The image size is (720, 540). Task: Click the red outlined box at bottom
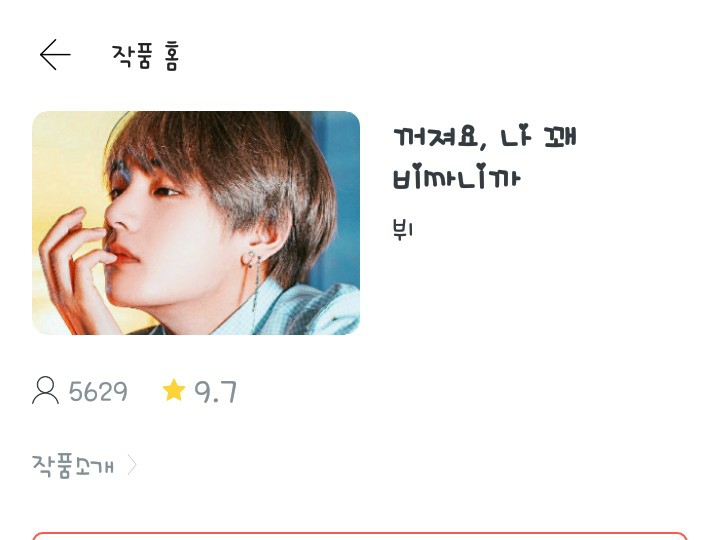point(360,536)
